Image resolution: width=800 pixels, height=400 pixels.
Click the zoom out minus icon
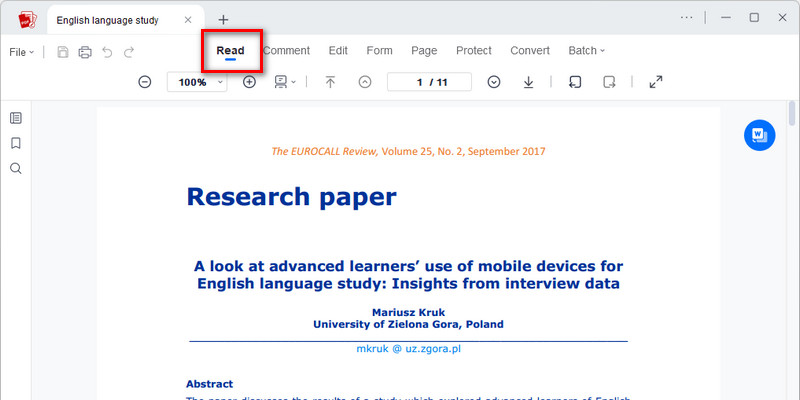(x=145, y=82)
